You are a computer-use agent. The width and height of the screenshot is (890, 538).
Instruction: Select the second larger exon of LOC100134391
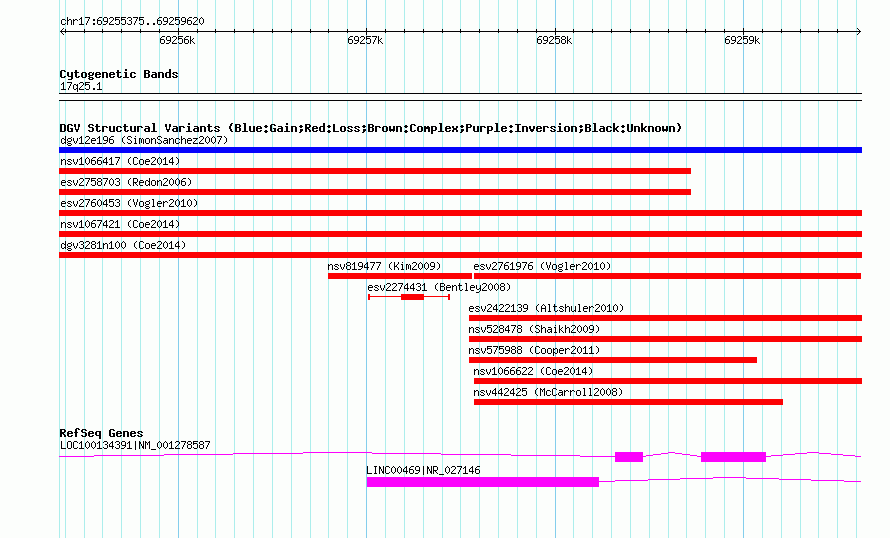click(x=733, y=457)
